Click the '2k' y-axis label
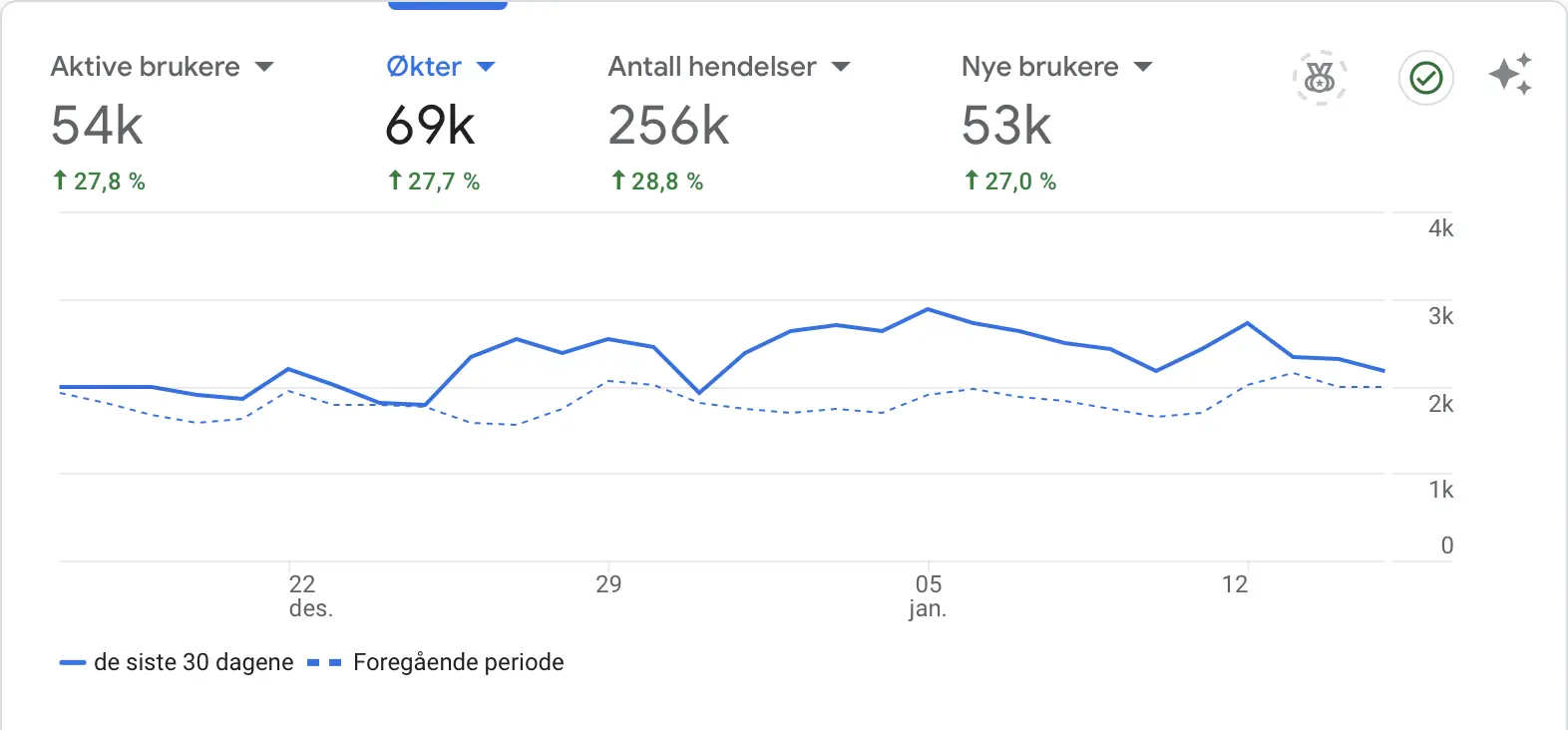 pos(1440,404)
